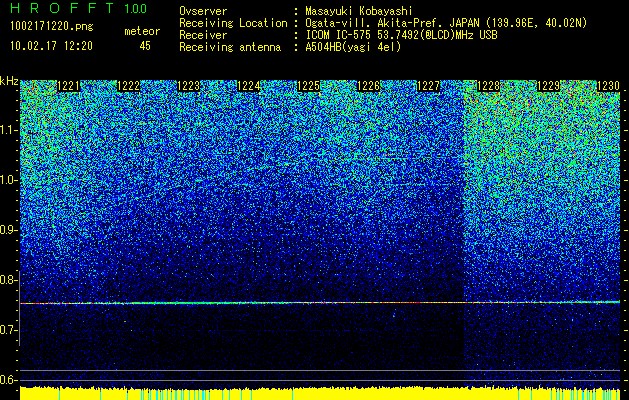
Task: Click the name Masayuki Kobayashi
Action: click(359, 11)
